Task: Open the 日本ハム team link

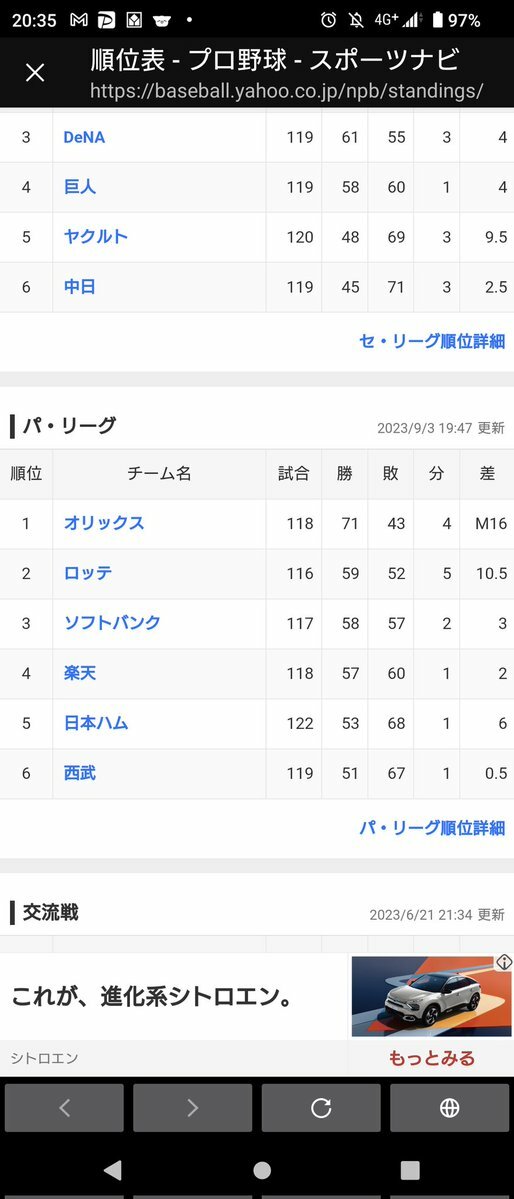Action: pos(96,723)
